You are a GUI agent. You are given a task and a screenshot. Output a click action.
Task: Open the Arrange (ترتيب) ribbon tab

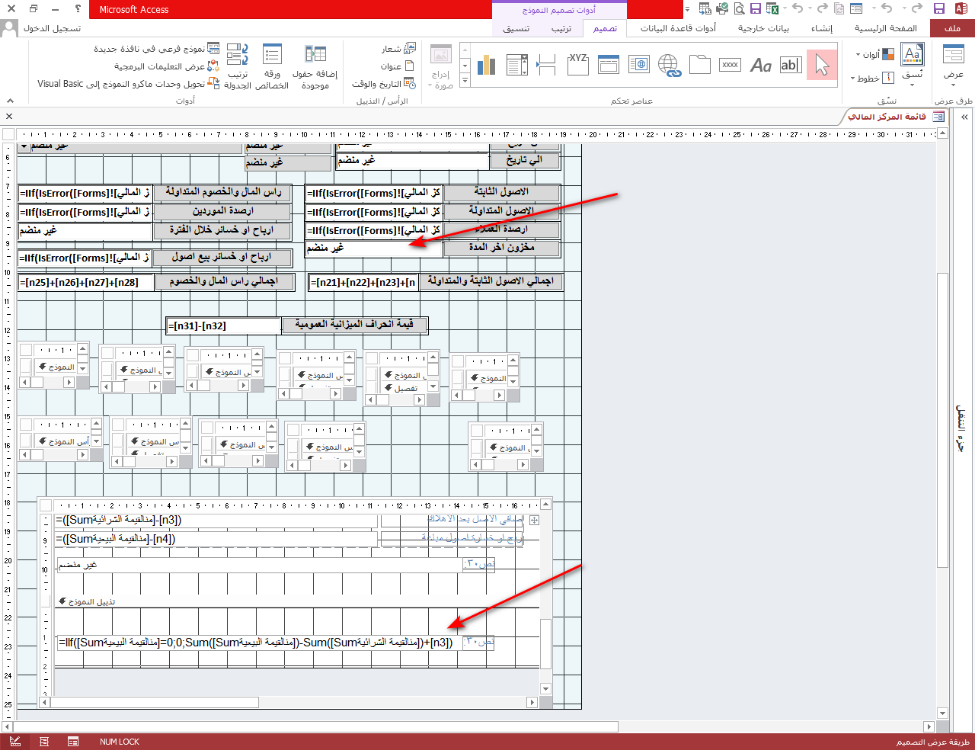pyautogui.click(x=561, y=29)
